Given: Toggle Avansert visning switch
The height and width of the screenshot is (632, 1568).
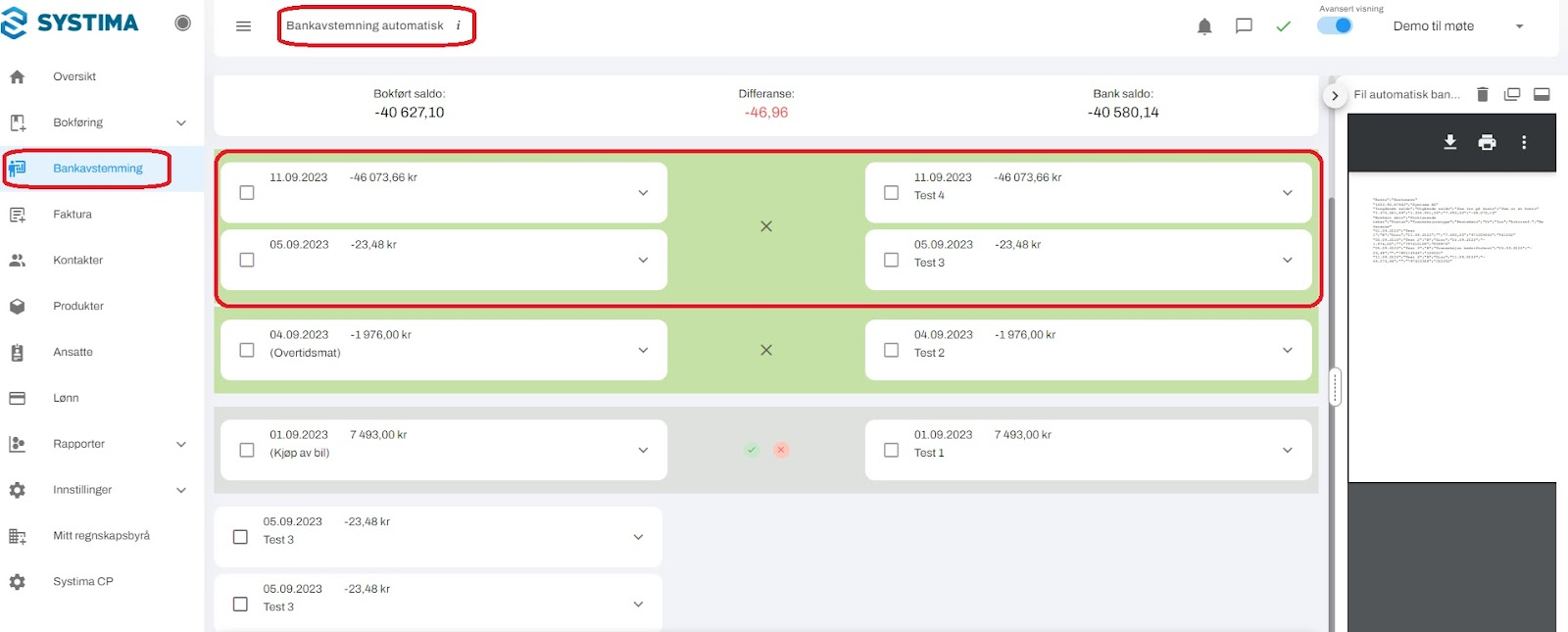Looking at the screenshot, I should click(x=1335, y=25).
